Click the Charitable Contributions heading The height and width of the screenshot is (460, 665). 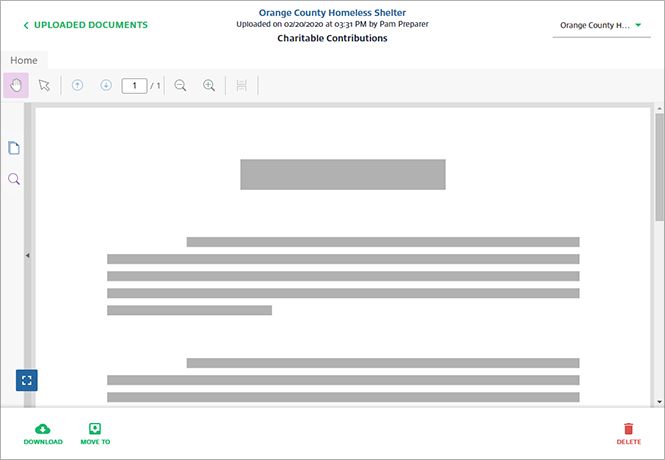pos(332,38)
